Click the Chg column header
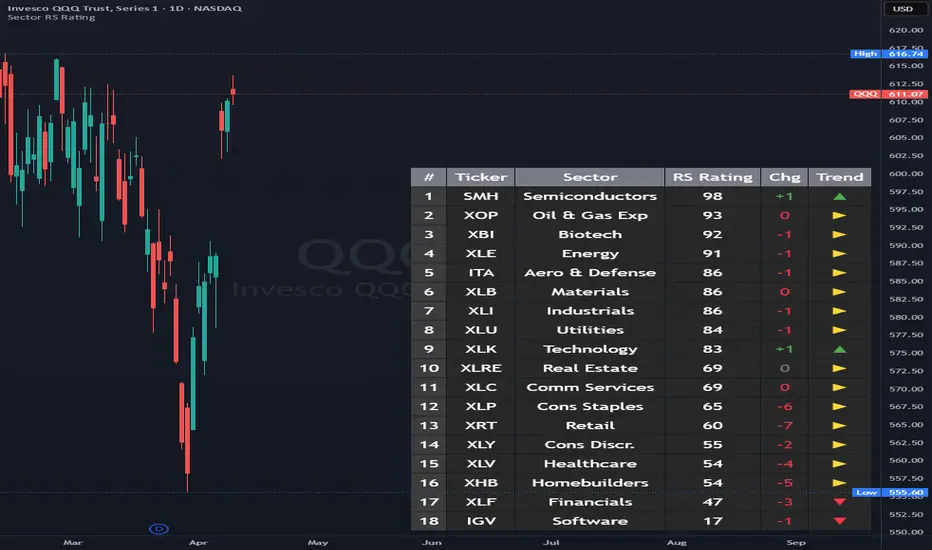 click(x=785, y=177)
